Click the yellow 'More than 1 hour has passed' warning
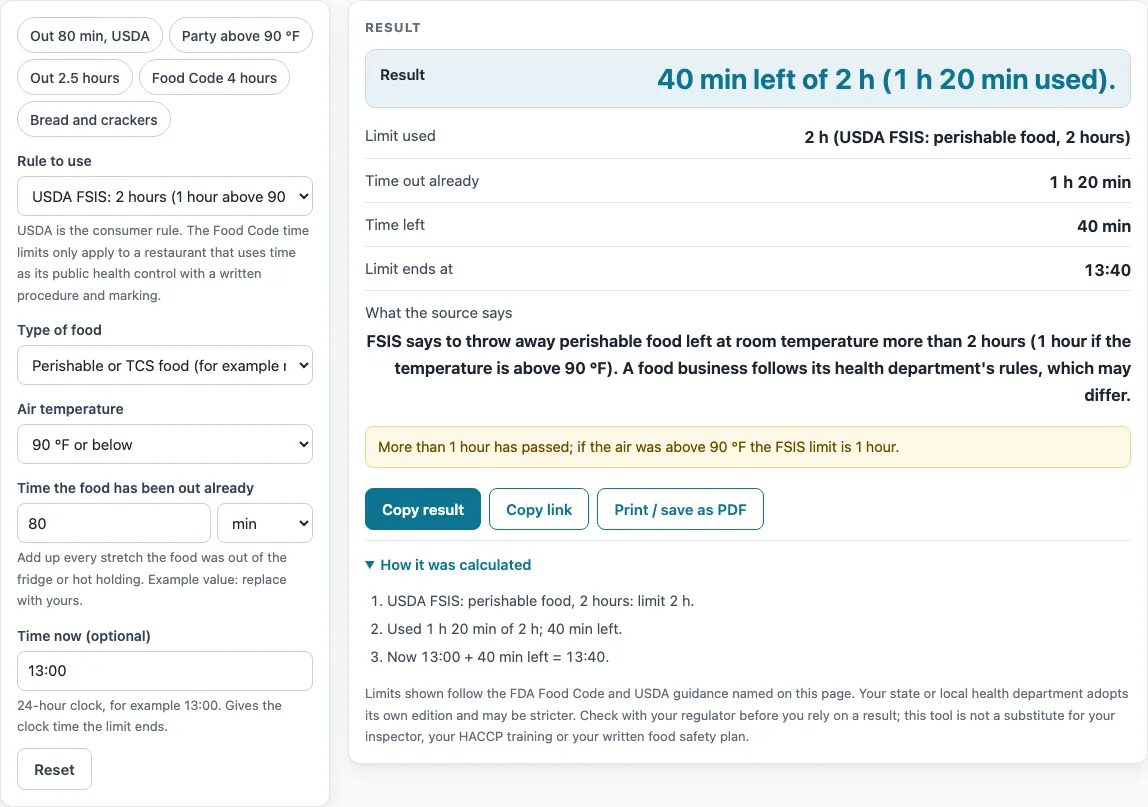This screenshot has width=1148, height=807. click(748, 447)
